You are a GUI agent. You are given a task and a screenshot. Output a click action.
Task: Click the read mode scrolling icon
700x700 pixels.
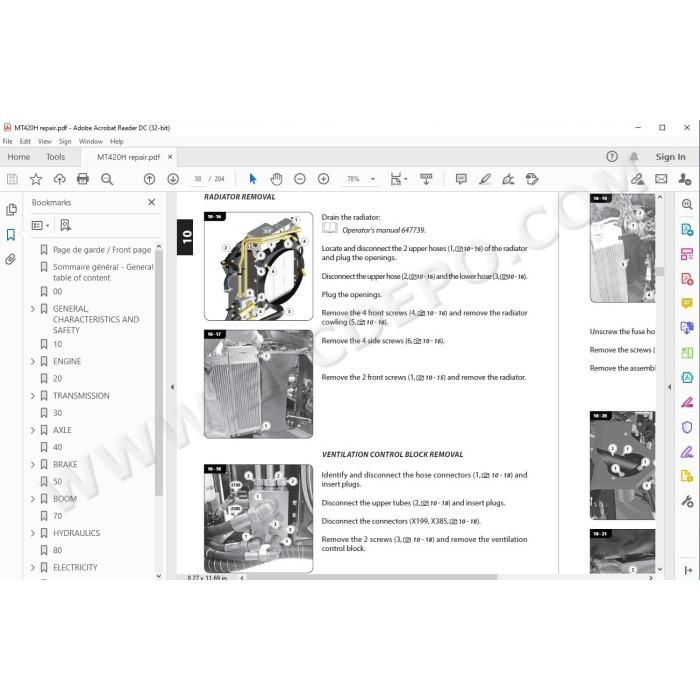pyautogui.click(x=426, y=179)
